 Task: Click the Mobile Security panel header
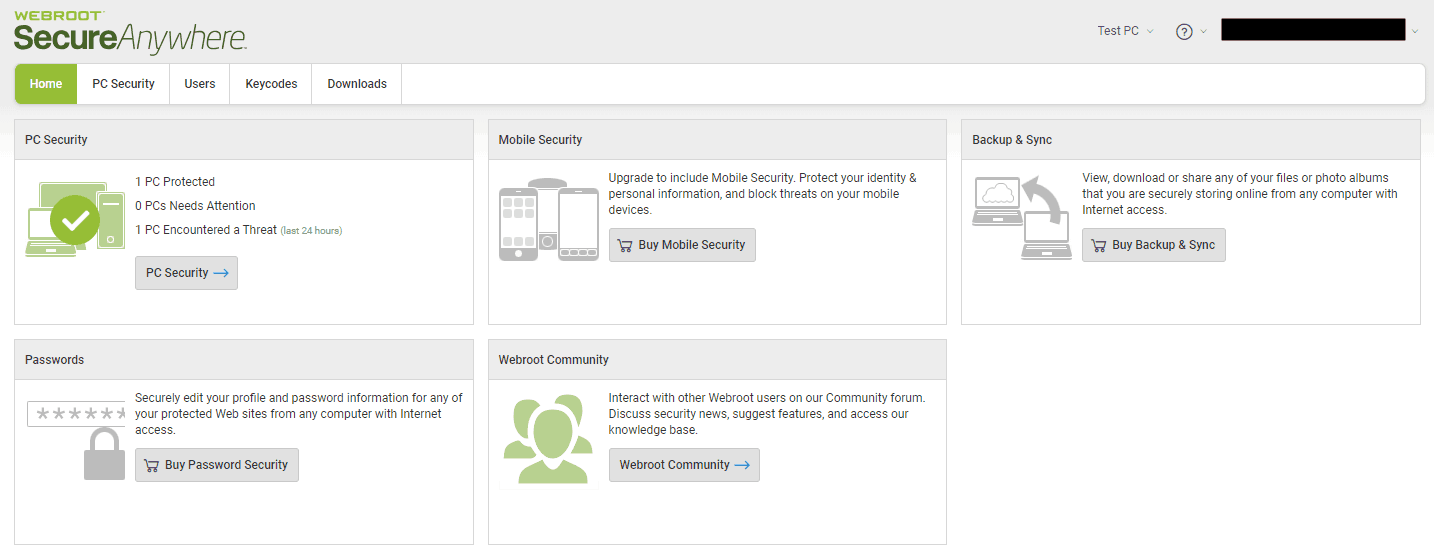tap(717, 140)
